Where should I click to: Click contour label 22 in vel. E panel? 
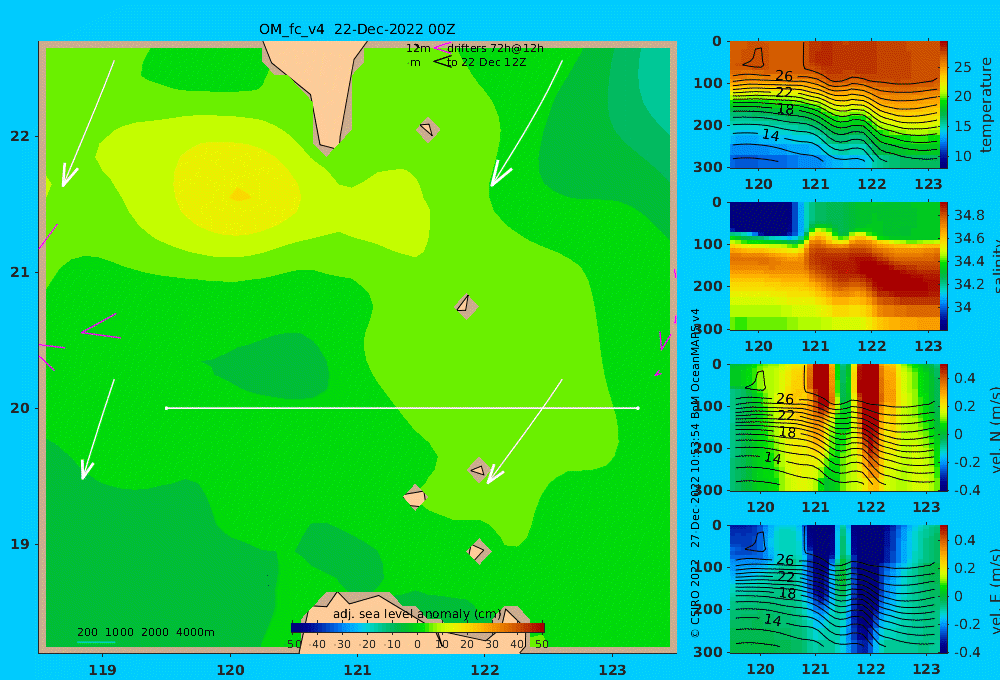click(x=786, y=577)
